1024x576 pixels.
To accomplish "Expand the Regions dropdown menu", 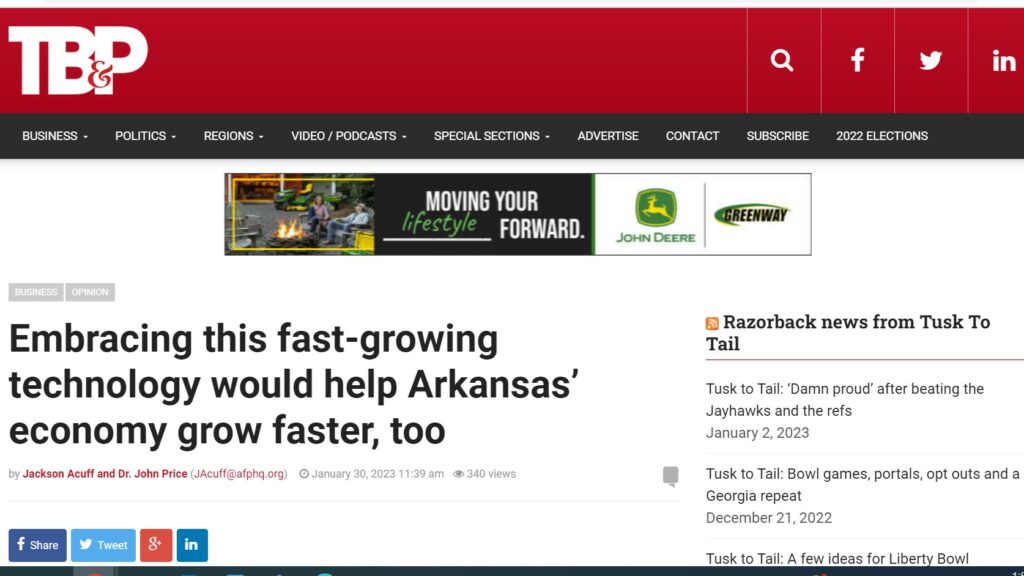I will click(x=233, y=136).
